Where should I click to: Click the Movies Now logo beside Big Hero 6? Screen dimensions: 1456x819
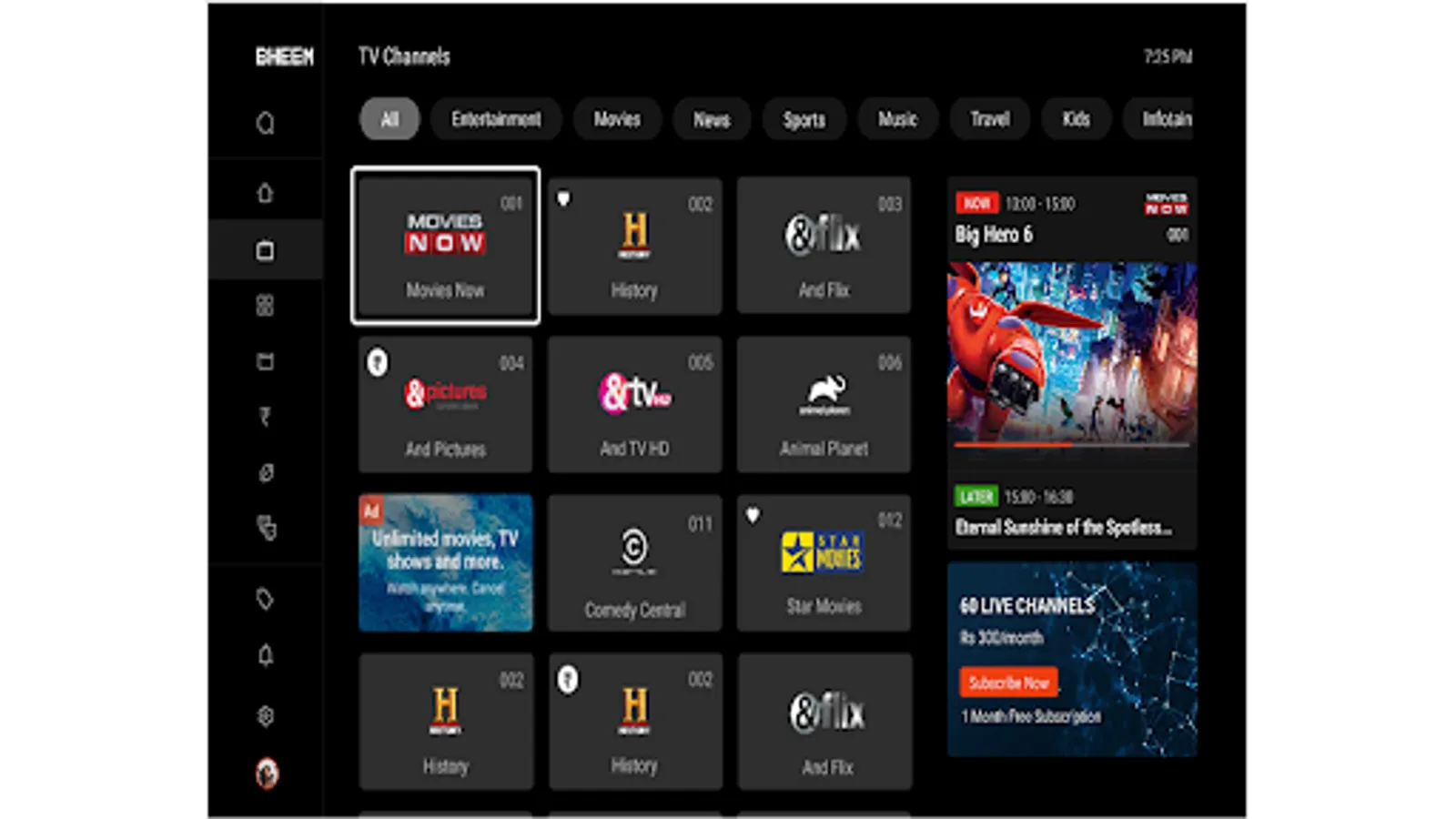point(1166,204)
